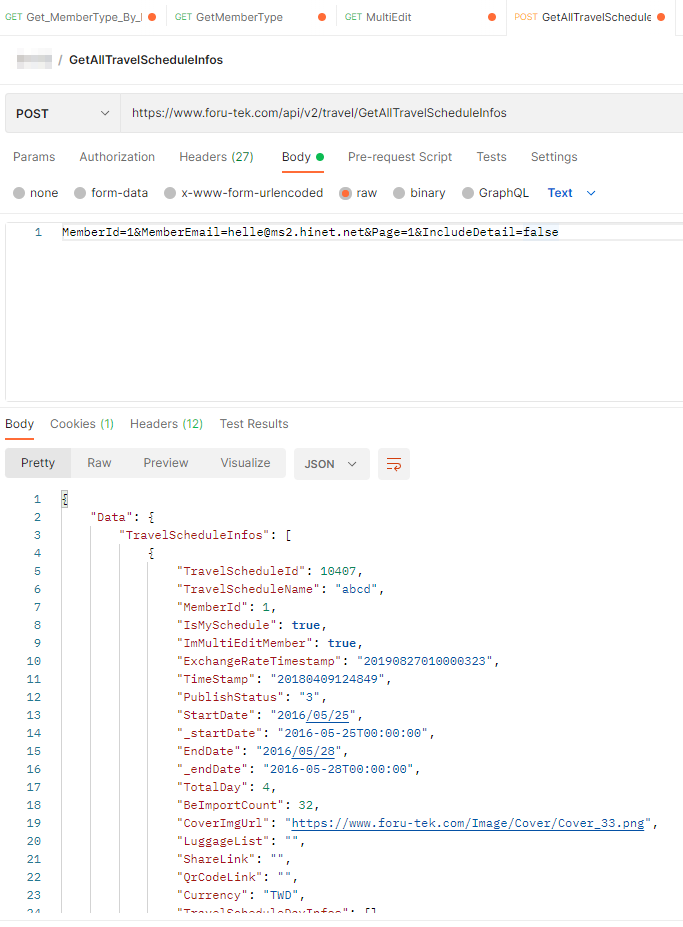
Task: Click the "ExchangeRateTimestamp" value
Action: click(425, 661)
